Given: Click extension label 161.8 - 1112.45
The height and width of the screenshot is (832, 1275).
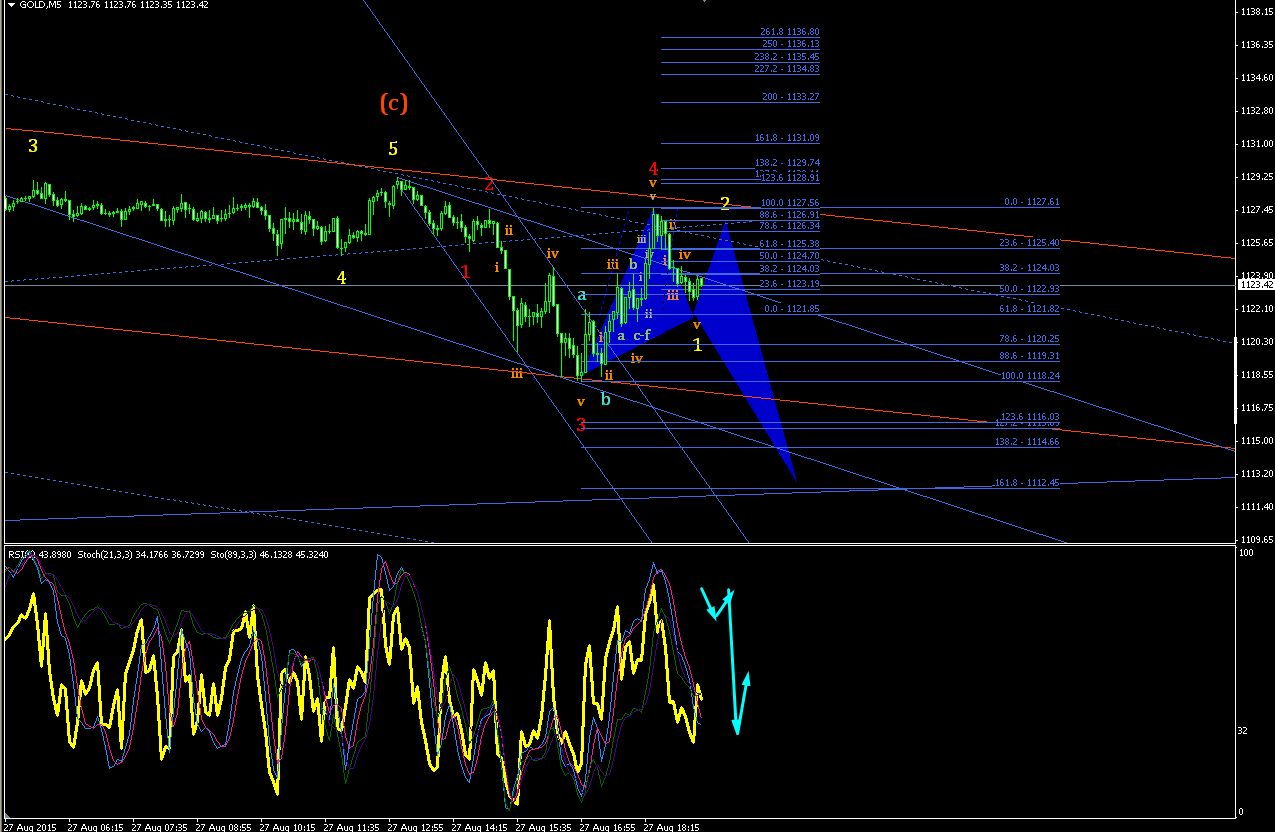Looking at the screenshot, I should pyautogui.click(x=1027, y=483).
